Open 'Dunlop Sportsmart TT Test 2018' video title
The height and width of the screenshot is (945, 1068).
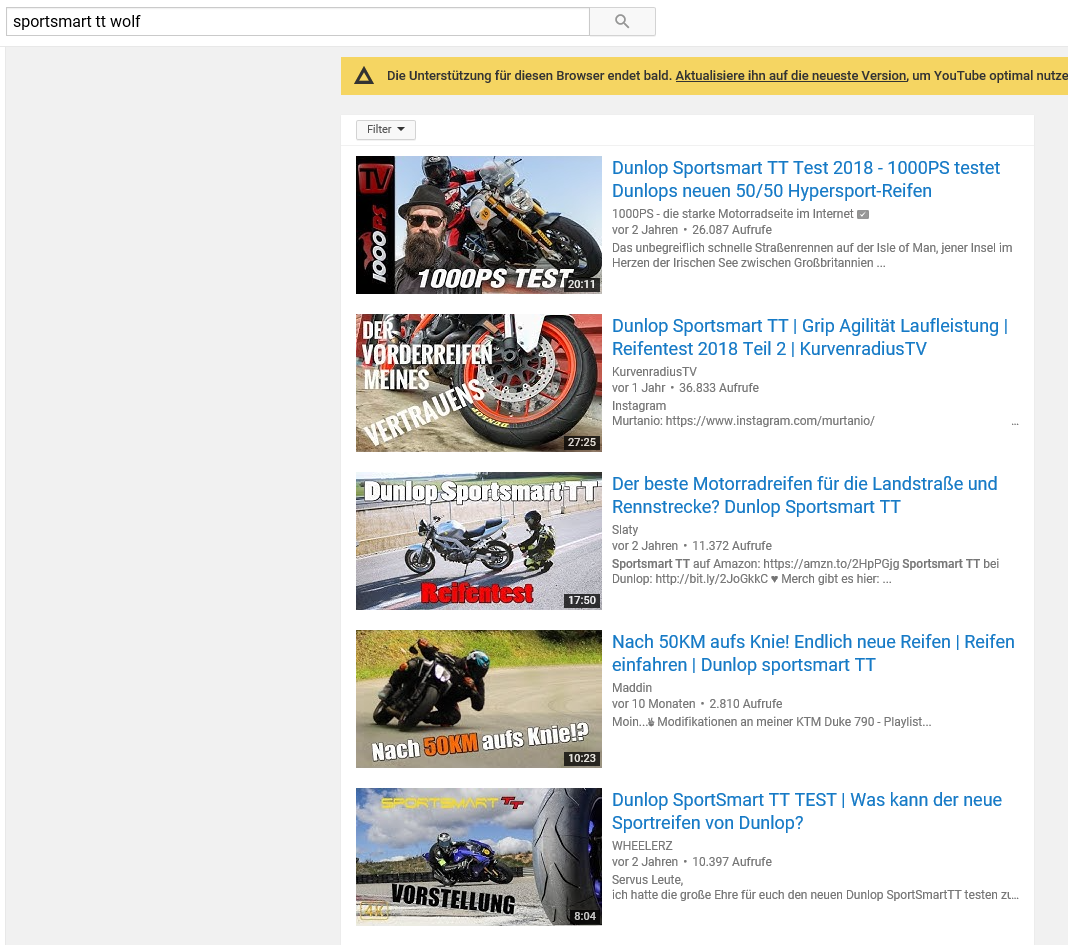[806, 179]
